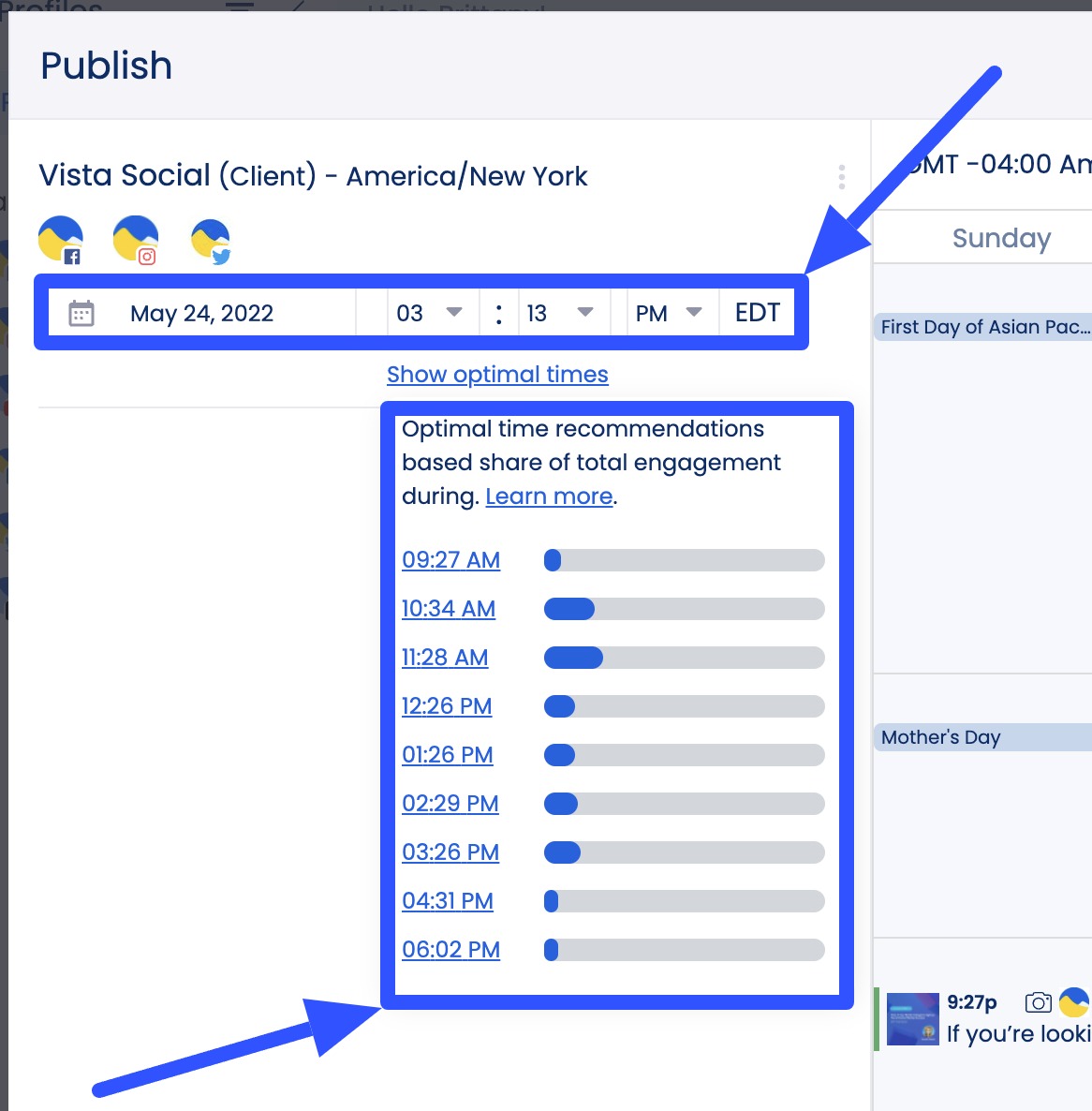
Task: Open the three-dot options menu
Action: click(841, 176)
